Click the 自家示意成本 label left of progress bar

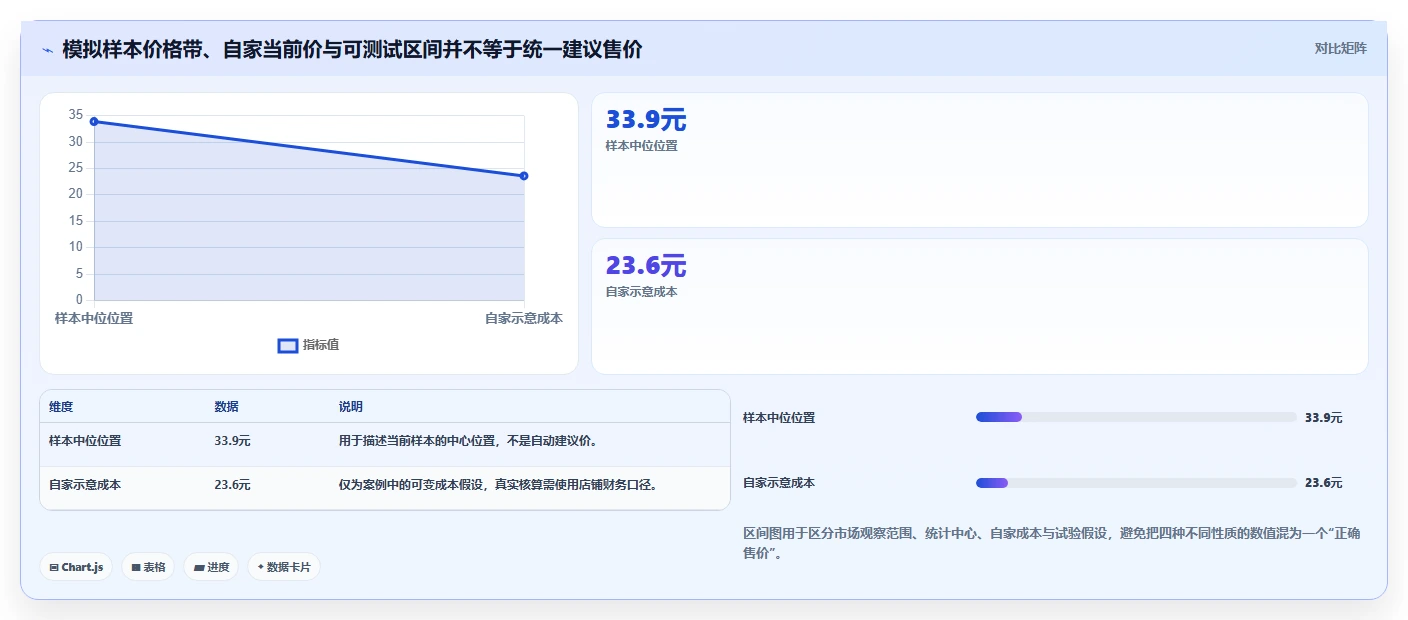pos(779,483)
